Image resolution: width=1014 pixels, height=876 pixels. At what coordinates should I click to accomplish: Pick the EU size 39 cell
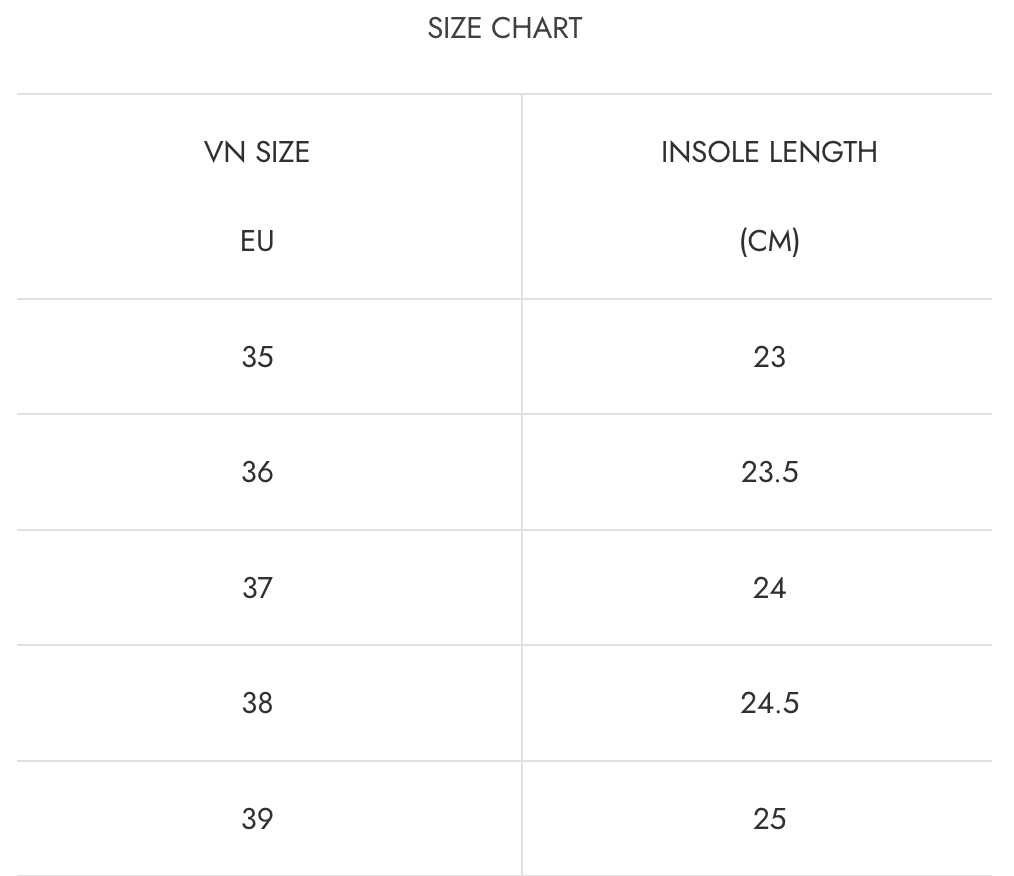257,819
